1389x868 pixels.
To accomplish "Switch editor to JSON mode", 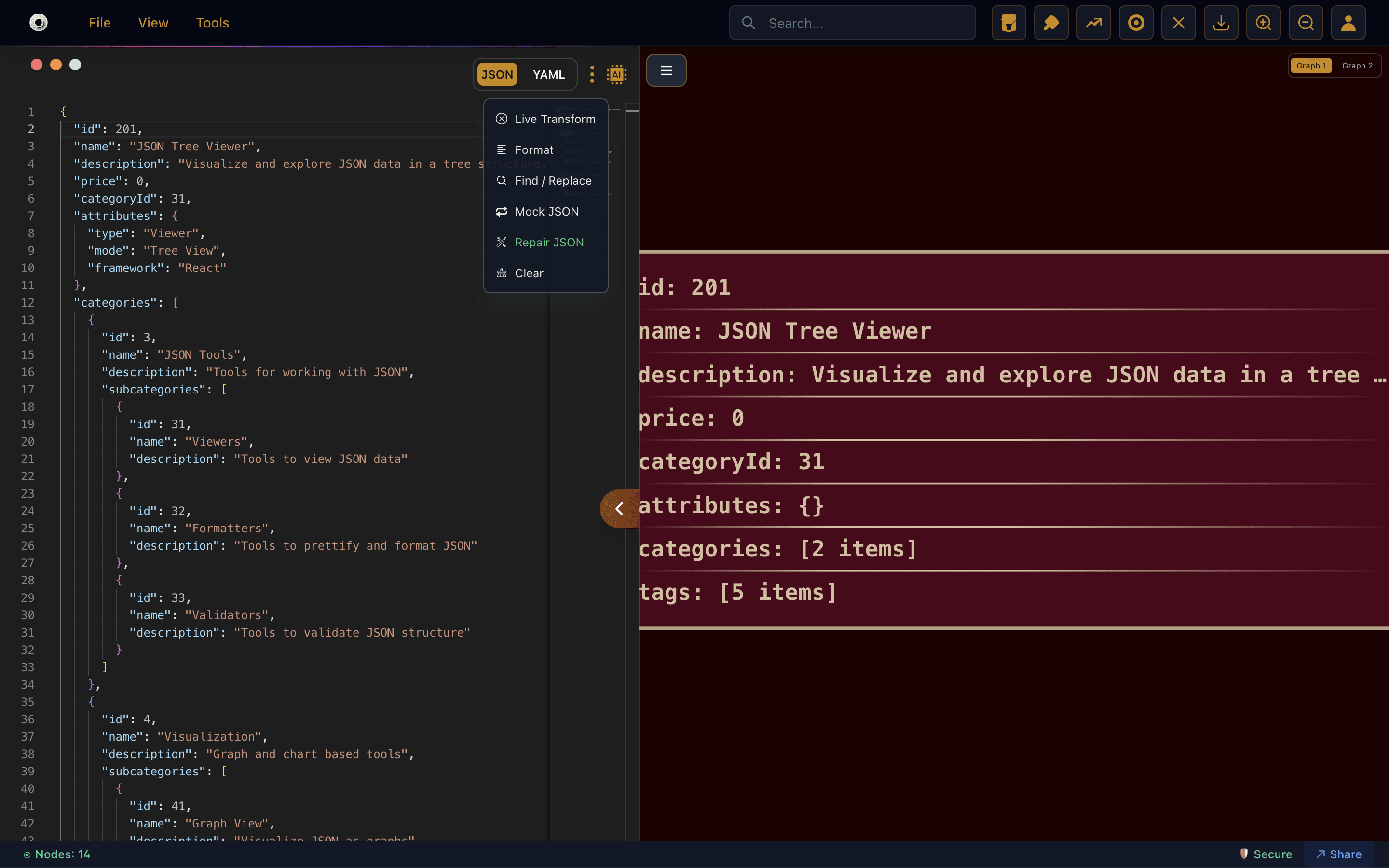I will click(x=497, y=75).
